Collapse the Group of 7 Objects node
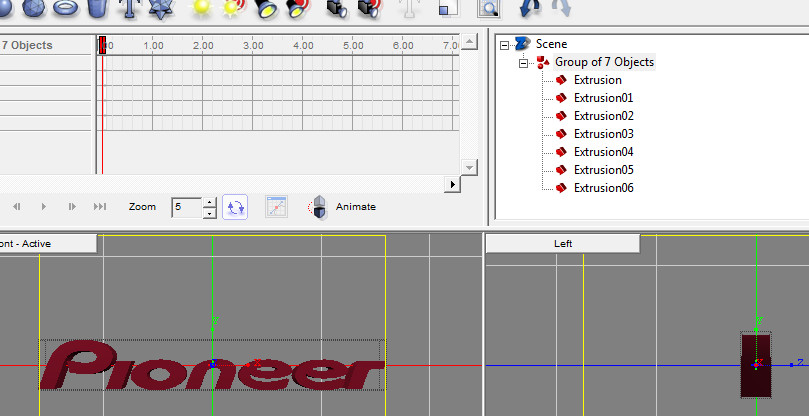The height and width of the screenshot is (416, 809). (x=524, y=63)
